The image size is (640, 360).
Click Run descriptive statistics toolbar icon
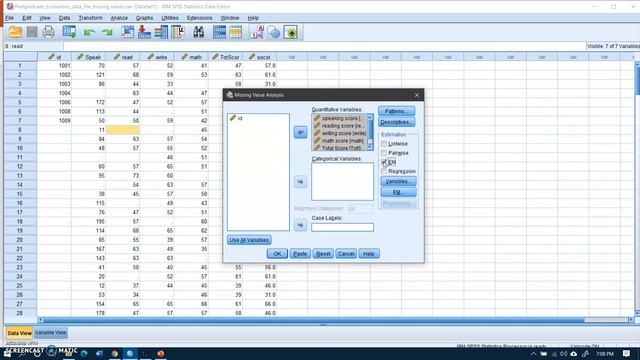(x=178, y=32)
